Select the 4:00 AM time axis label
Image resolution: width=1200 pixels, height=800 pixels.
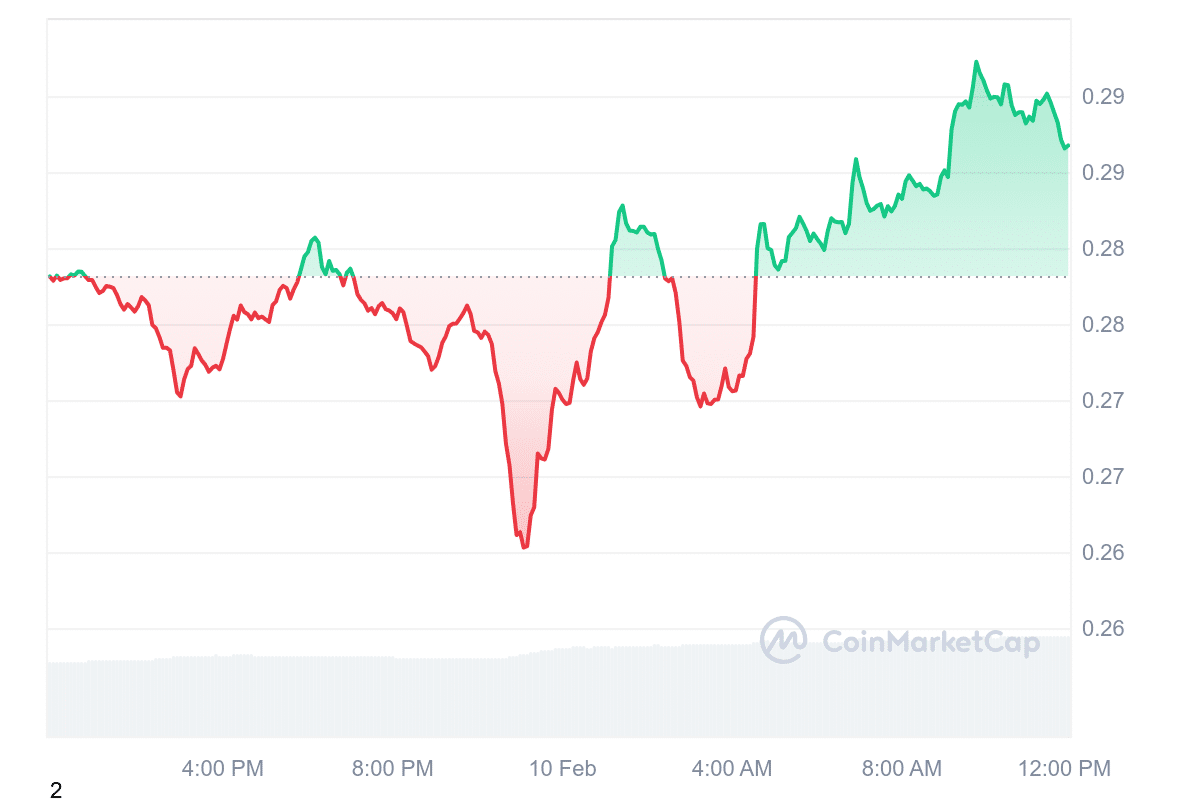731,769
